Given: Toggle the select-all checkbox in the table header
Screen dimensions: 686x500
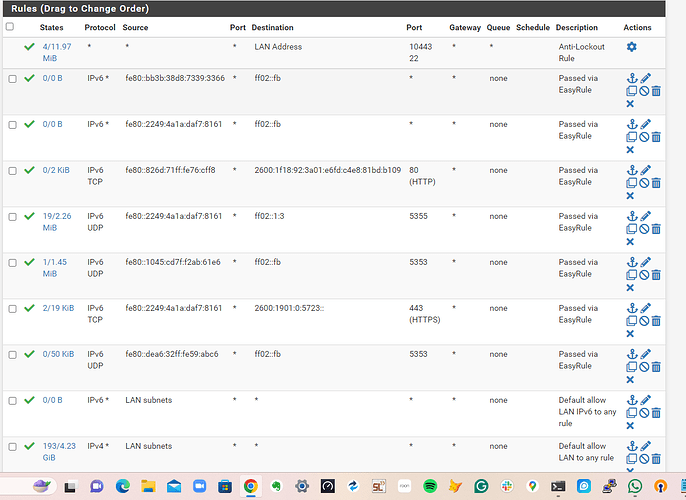Looking at the screenshot, I should click(x=10, y=27).
